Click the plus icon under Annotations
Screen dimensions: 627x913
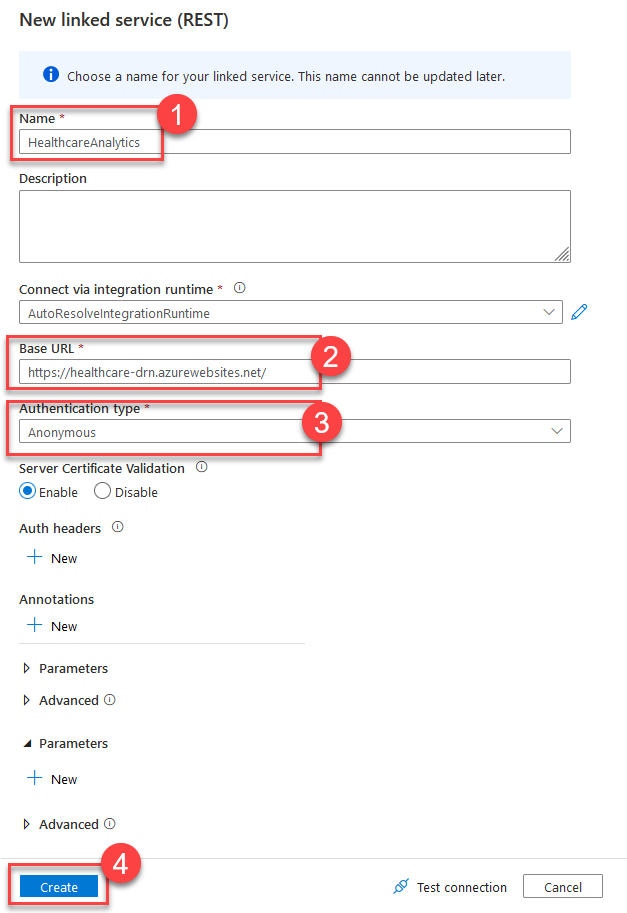(x=37, y=626)
